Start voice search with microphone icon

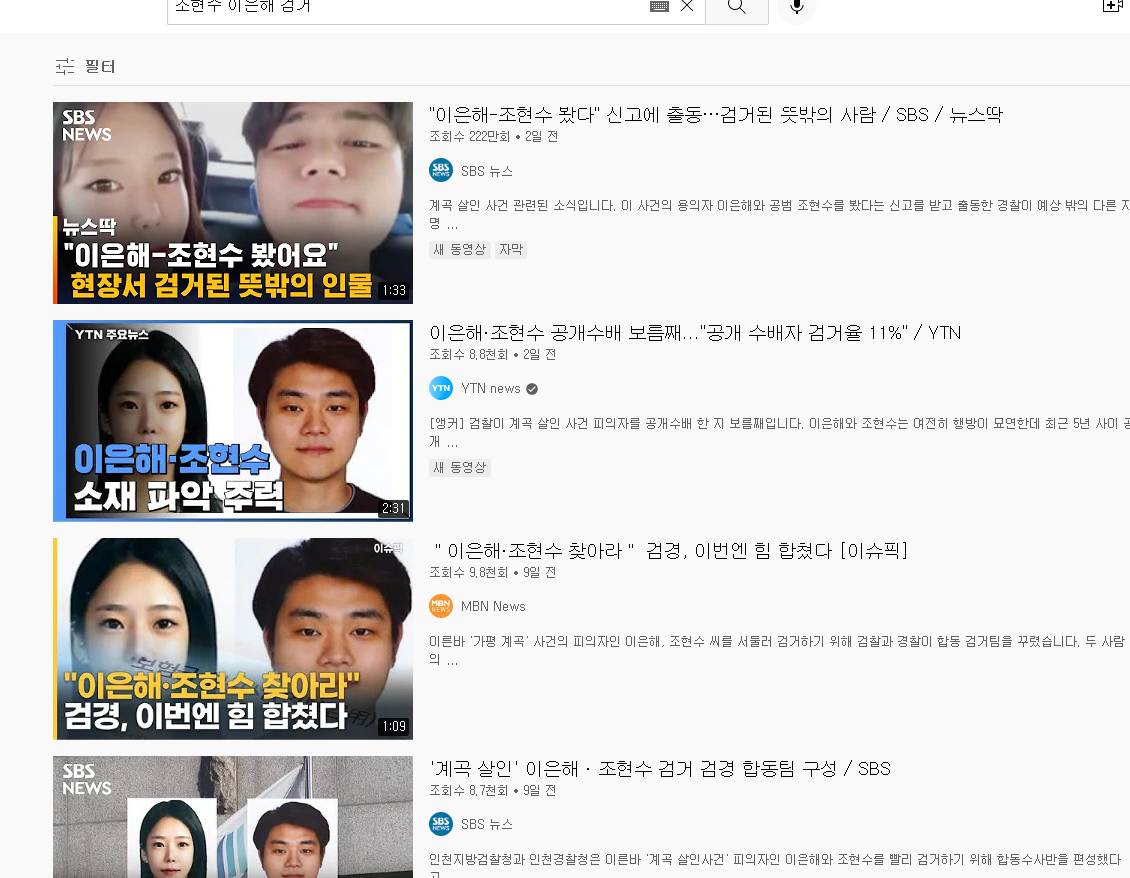pos(796,7)
